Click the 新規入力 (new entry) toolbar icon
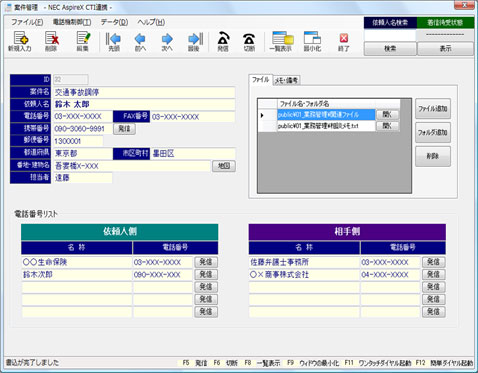The width and height of the screenshot is (478, 373). click(20, 41)
